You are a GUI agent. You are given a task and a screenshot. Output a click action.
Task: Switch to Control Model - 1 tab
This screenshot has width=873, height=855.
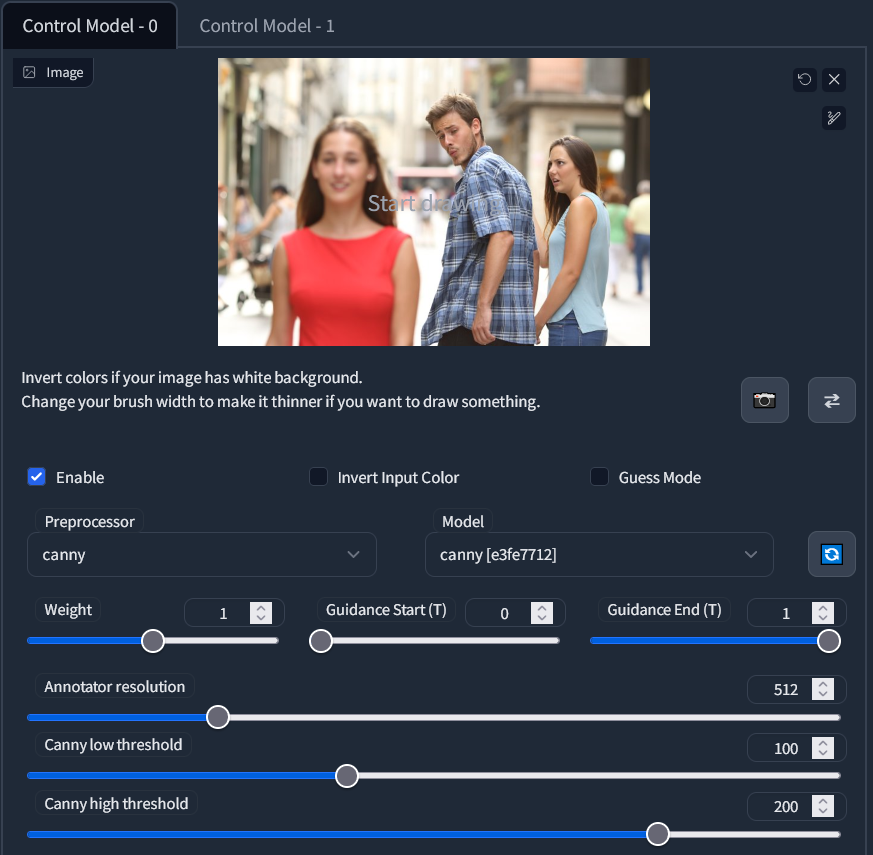tap(267, 26)
